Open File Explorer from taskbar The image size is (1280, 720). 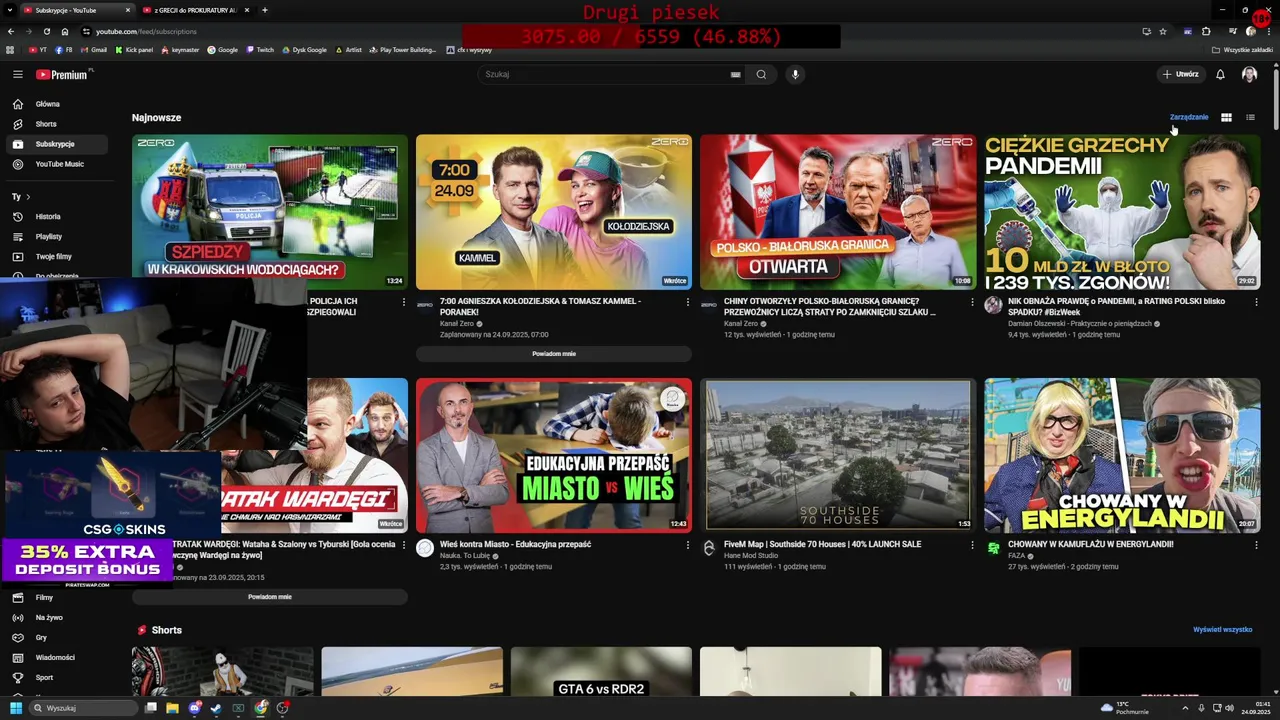pos(172,708)
